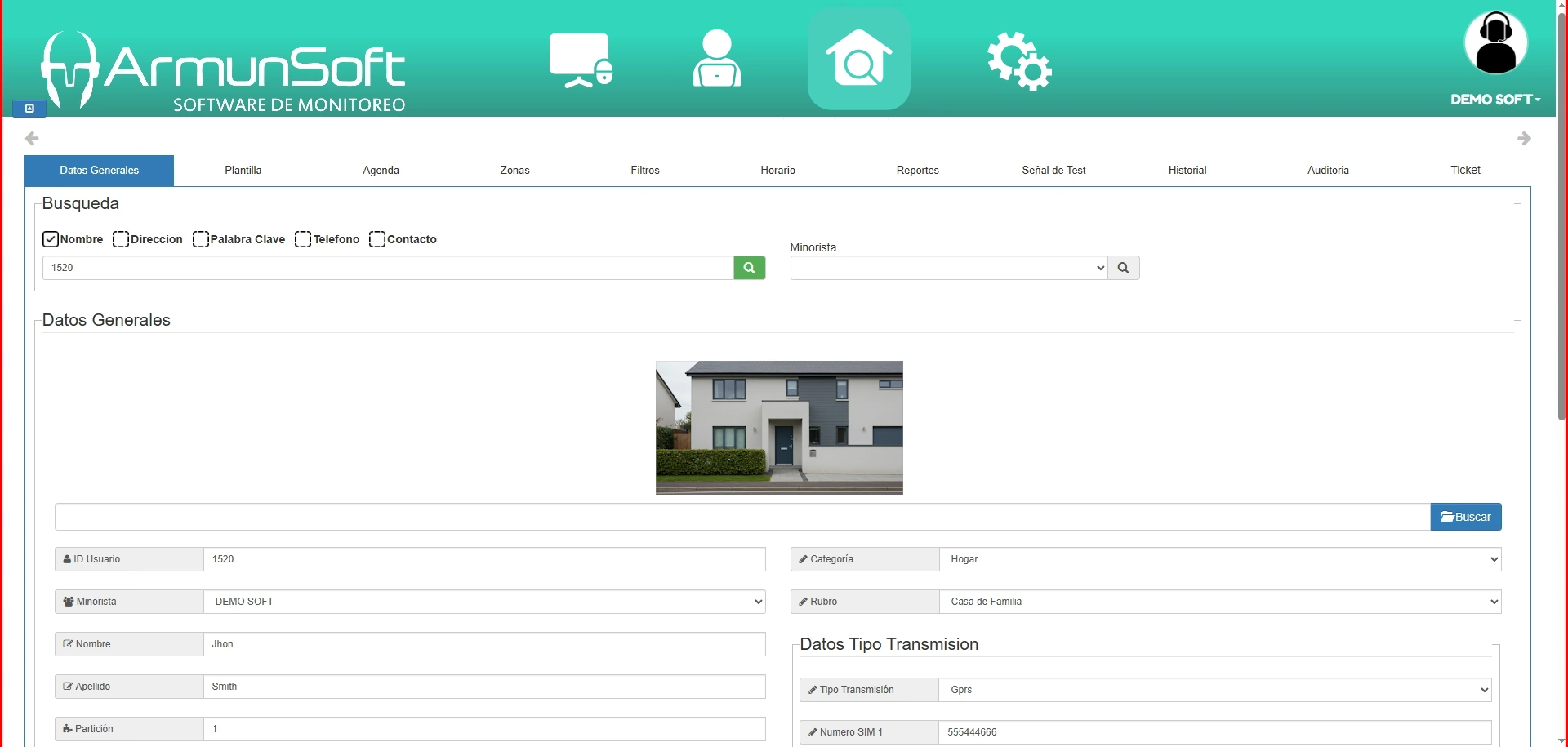The image size is (1568, 747).
Task: Open the DEMO SOFT user menu
Action: click(1494, 100)
